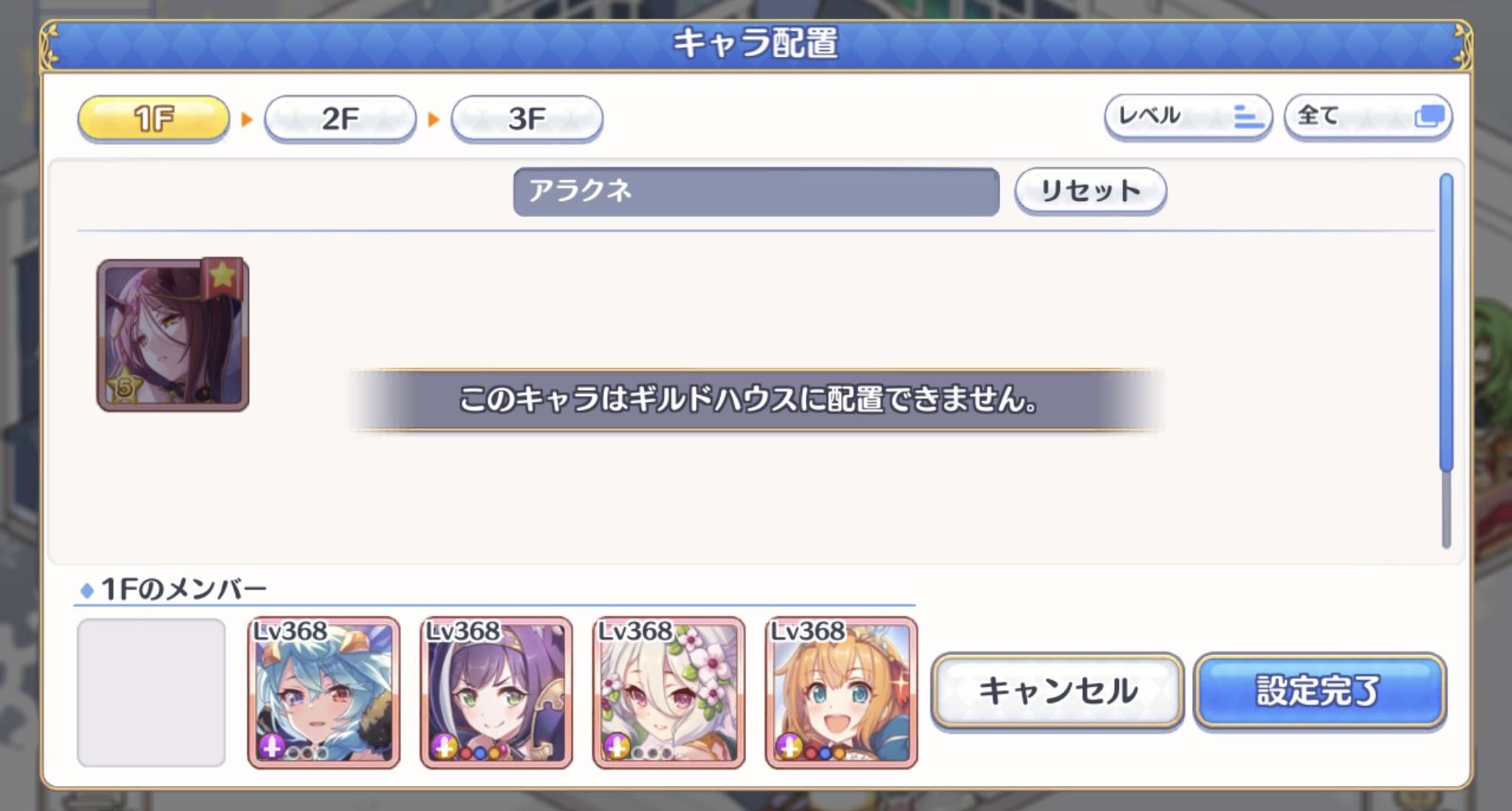Select the orange-haired tiara character icon
Screen dimensions: 1512x811
pyautogui.click(x=841, y=692)
